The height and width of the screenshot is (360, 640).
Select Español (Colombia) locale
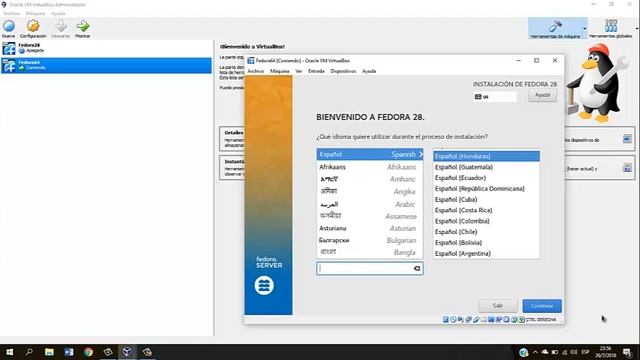(x=487, y=221)
